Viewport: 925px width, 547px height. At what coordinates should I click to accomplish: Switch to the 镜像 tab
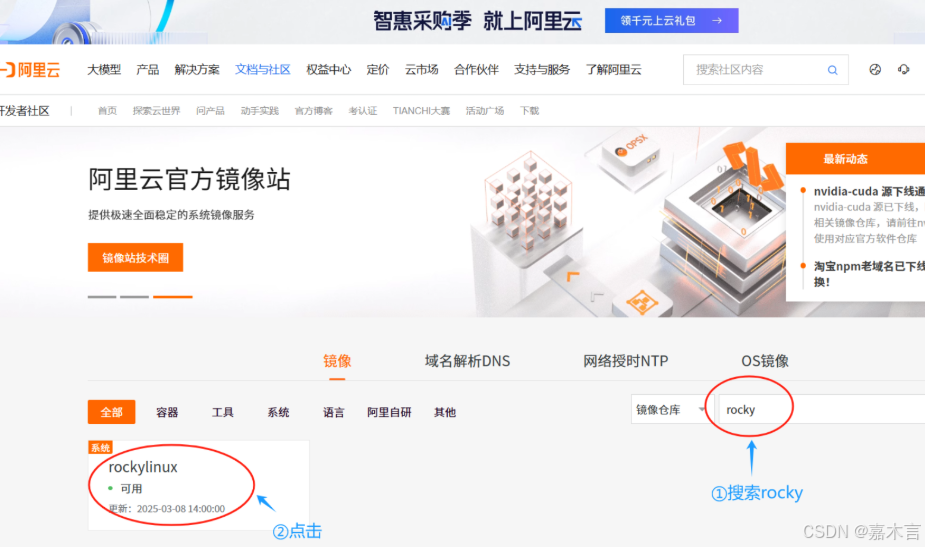click(x=337, y=361)
